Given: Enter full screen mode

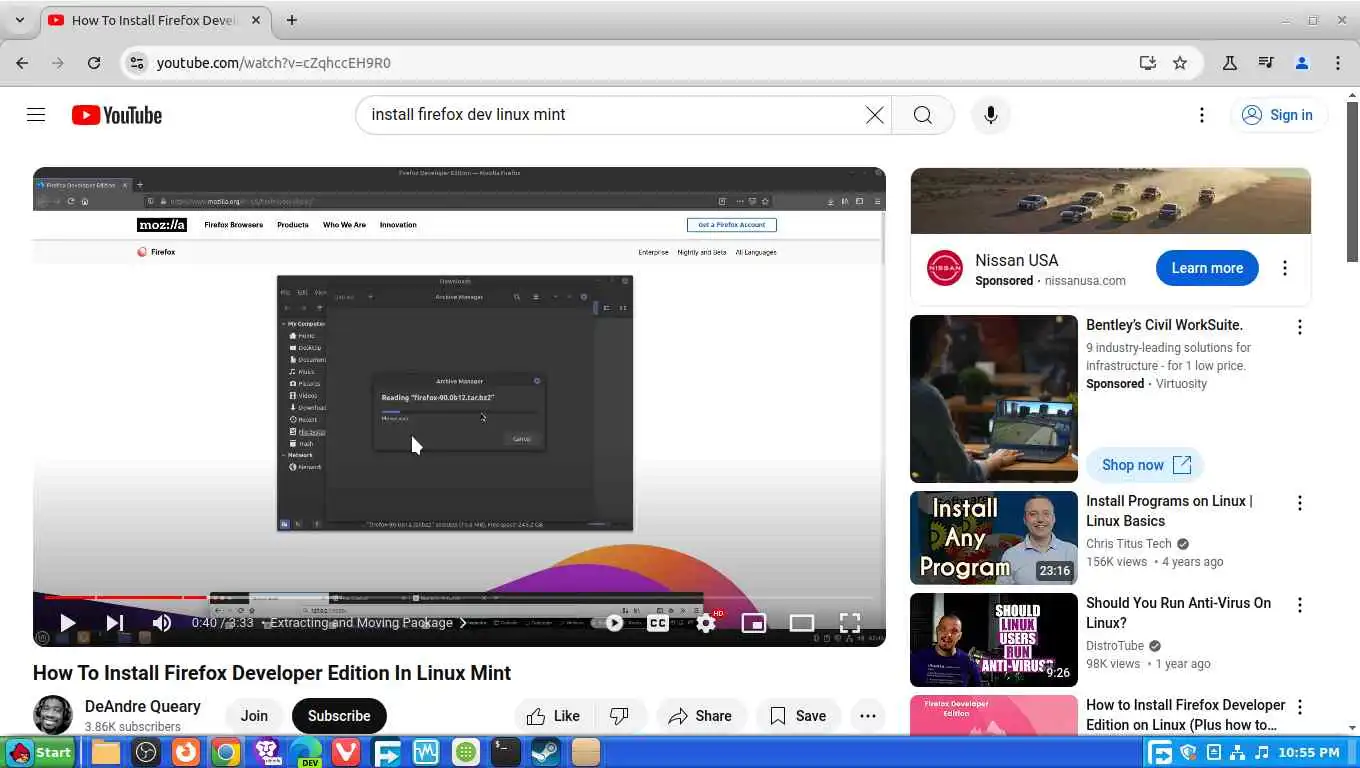Looking at the screenshot, I should click(x=850, y=623).
